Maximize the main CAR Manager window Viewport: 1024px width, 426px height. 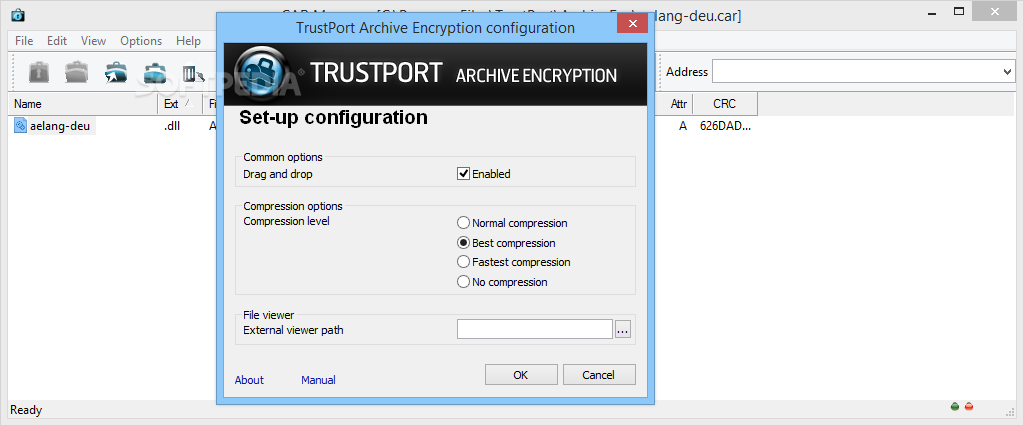[x=958, y=11]
